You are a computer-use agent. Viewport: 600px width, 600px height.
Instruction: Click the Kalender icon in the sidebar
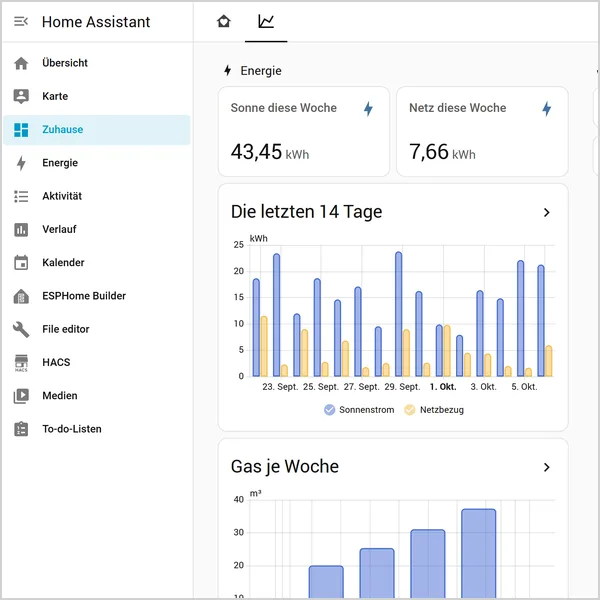tap(21, 263)
